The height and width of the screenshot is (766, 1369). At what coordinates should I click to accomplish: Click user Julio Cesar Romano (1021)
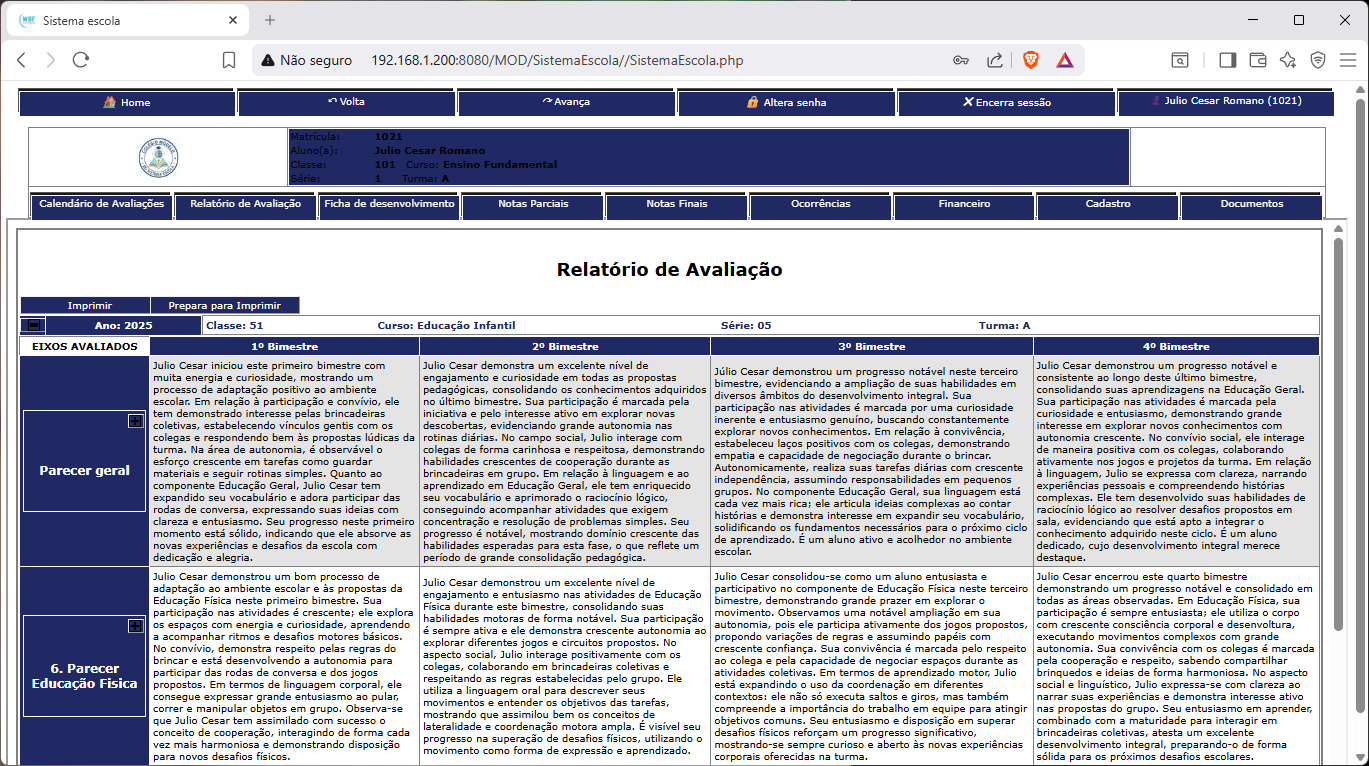click(x=1226, y=103)
